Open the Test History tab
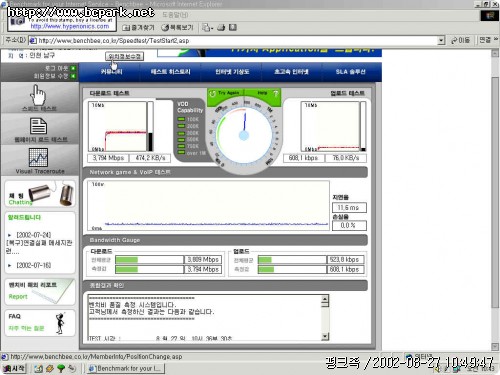The height and width of the screenshot is (375, 500). (x=170, y=72)
